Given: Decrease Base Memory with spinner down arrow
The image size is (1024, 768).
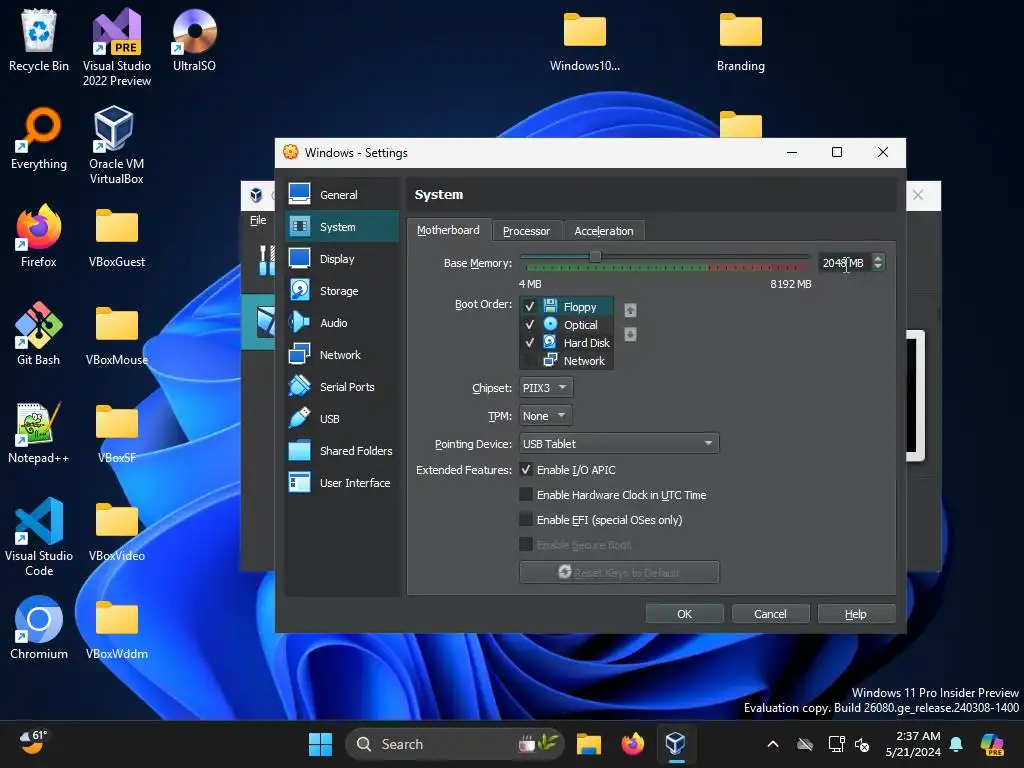Looking at the screenshot, I should (878, 266).
